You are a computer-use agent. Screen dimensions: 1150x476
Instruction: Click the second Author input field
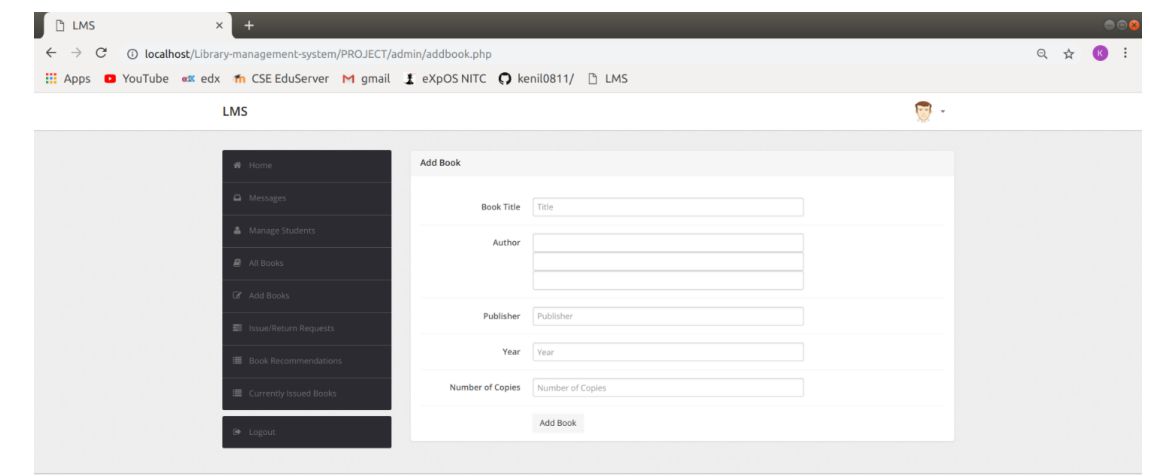(668, 262)
